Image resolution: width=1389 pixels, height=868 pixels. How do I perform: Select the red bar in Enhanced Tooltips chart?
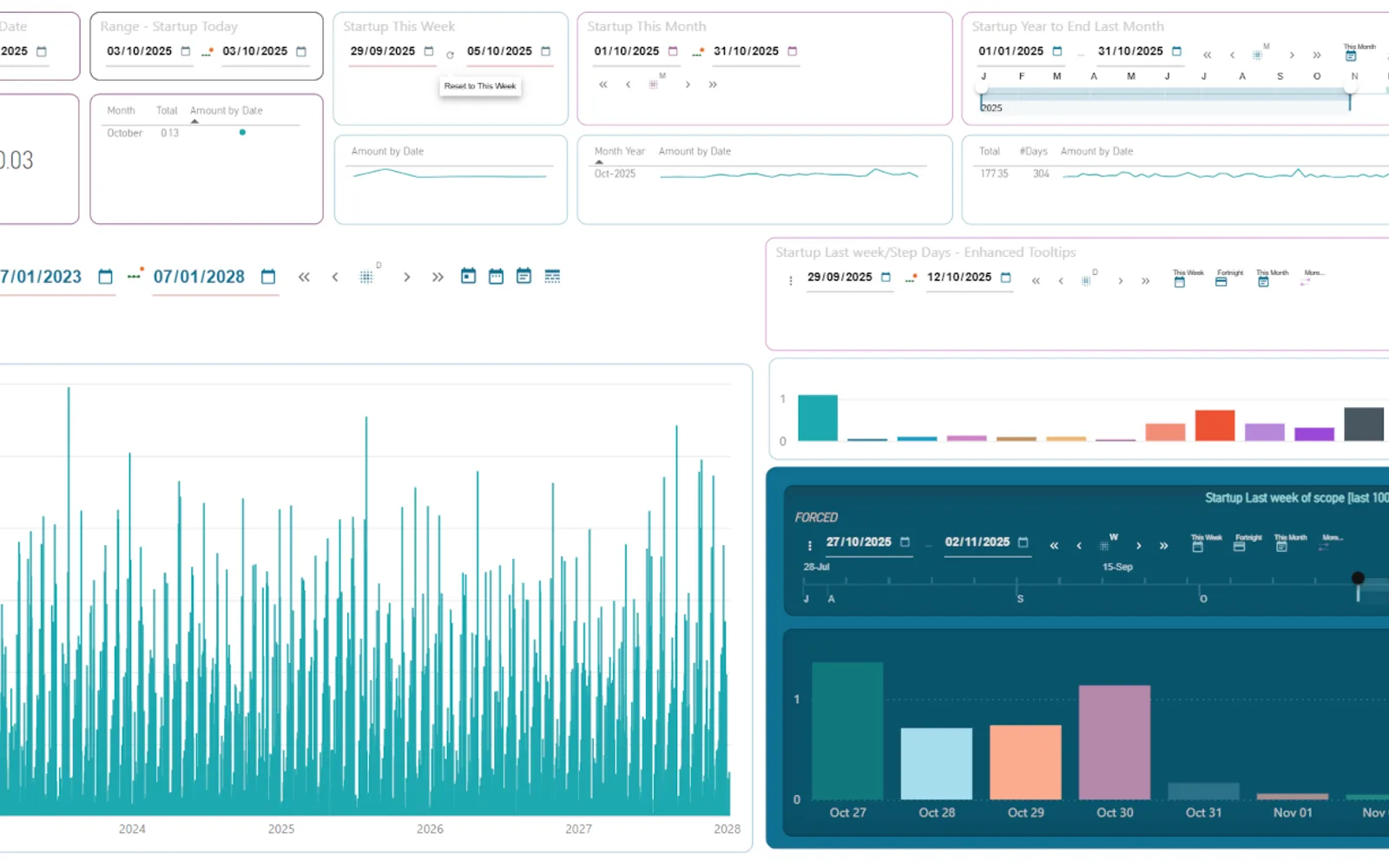click(1215, 425)
